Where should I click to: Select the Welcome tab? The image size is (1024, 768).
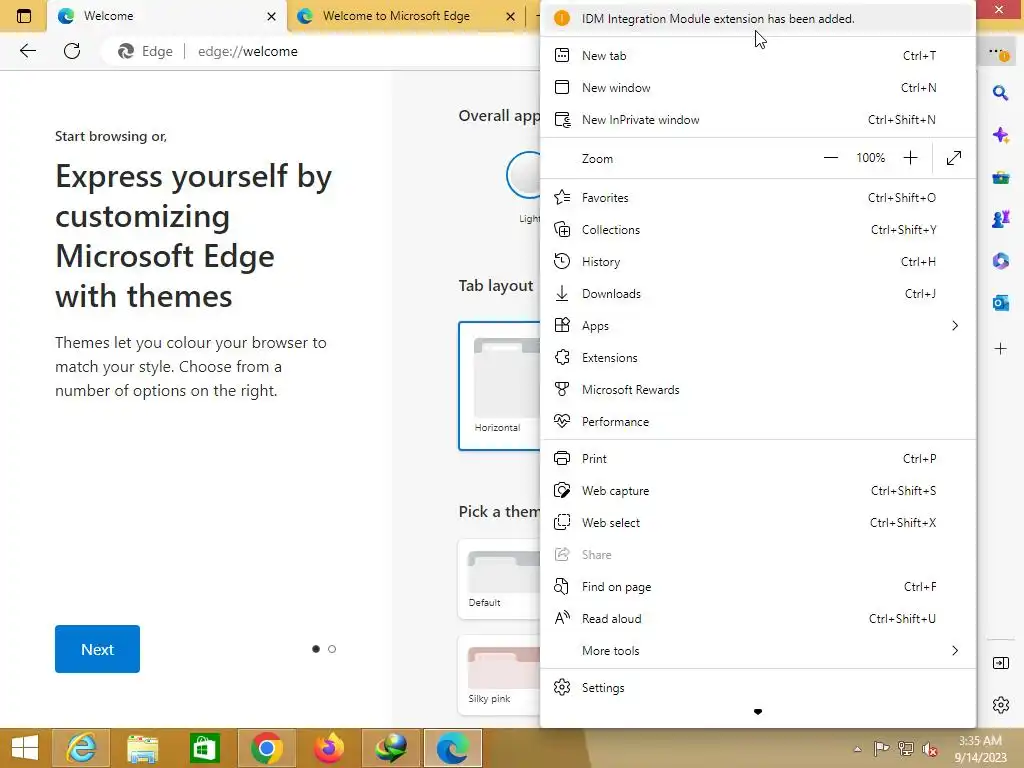(167, 16)
